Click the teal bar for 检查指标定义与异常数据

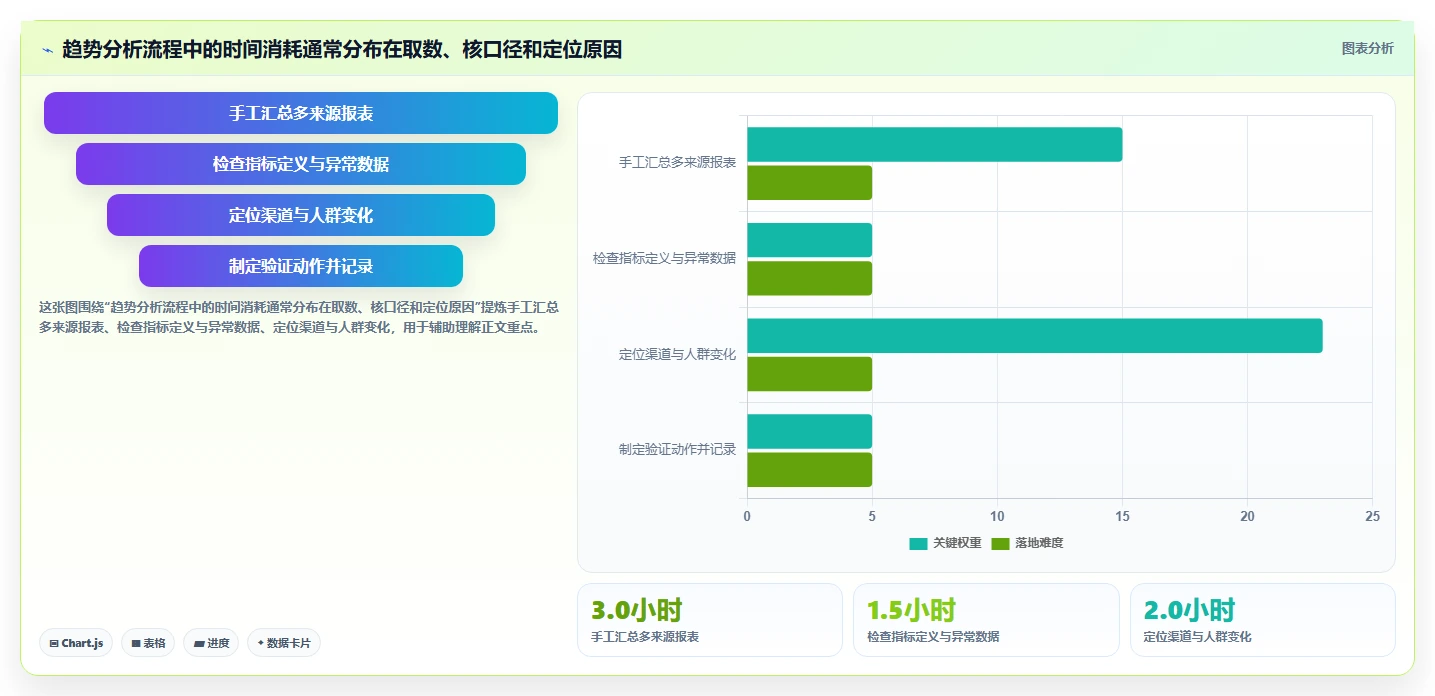click(x=809, y=240)
